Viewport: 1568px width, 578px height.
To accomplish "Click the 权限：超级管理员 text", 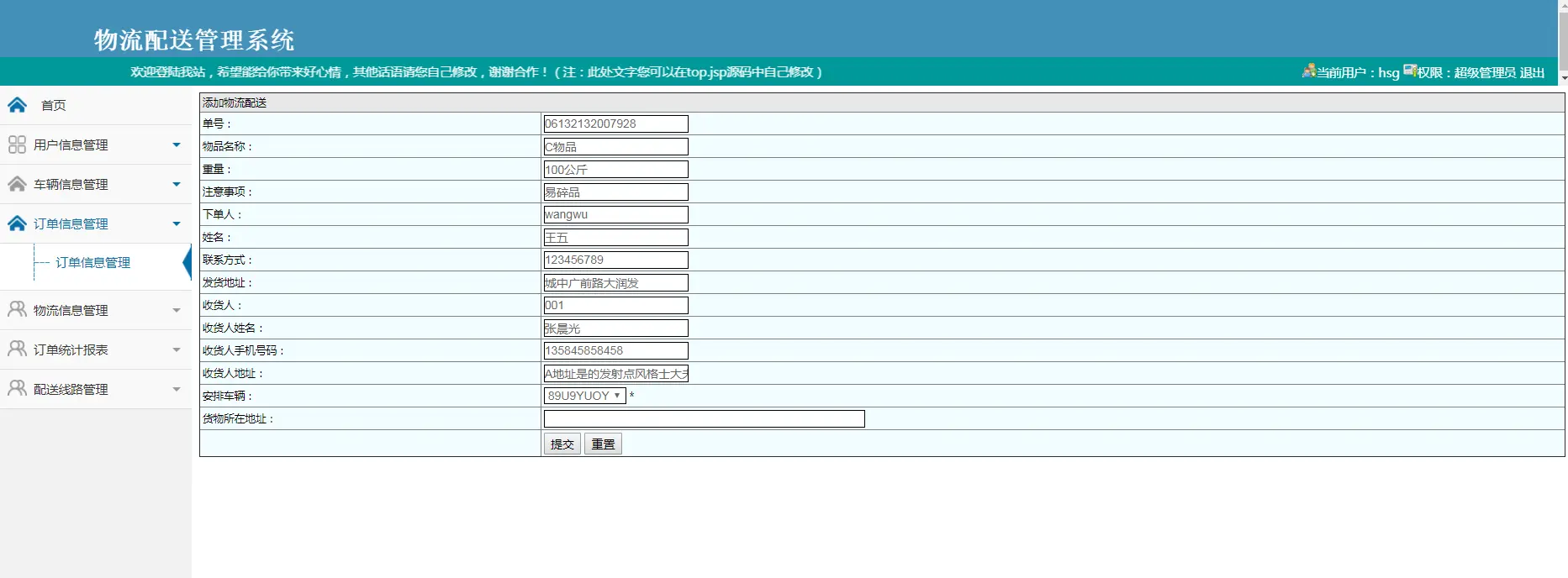I will coord(1466,72).
